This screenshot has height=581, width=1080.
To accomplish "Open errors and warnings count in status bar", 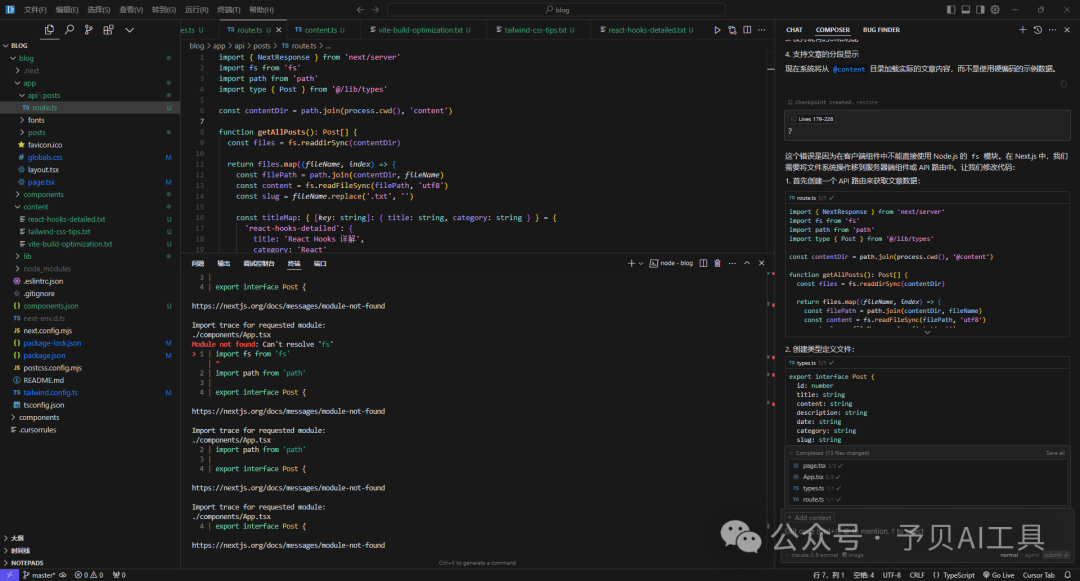I will pos(89,575).
